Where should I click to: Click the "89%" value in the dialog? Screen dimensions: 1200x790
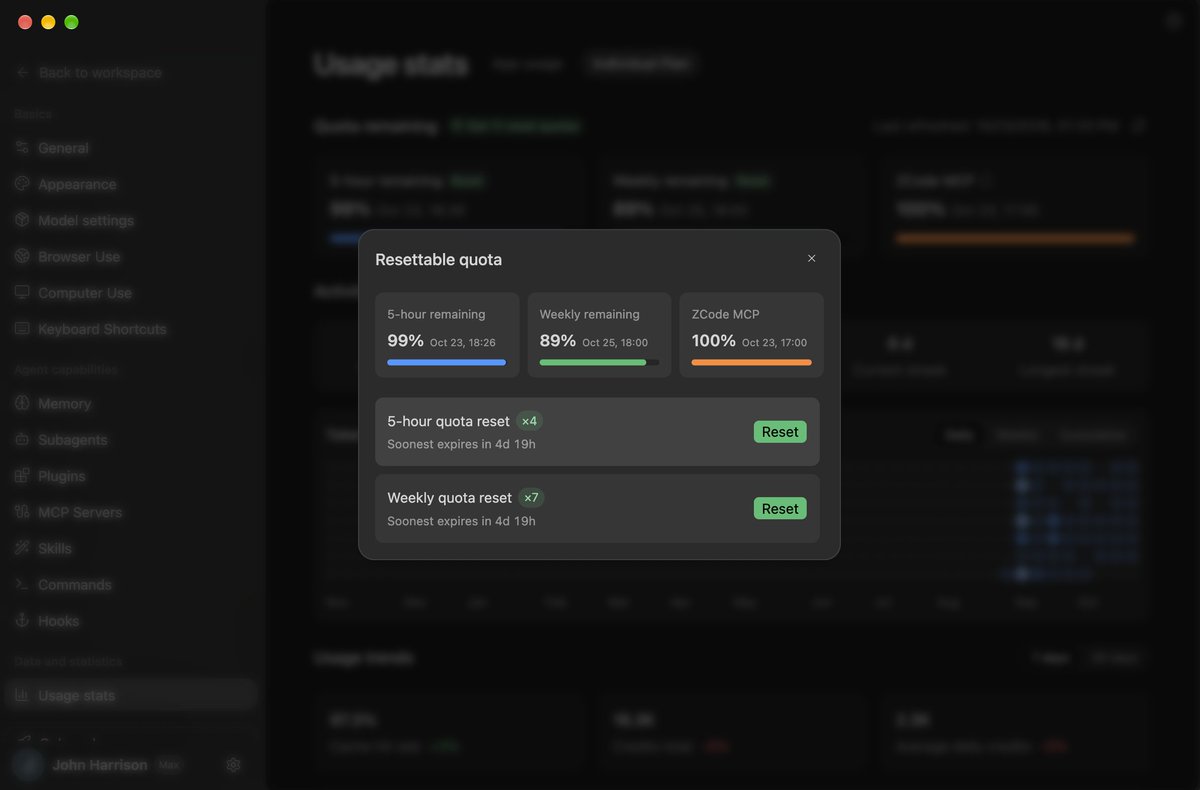558,341
